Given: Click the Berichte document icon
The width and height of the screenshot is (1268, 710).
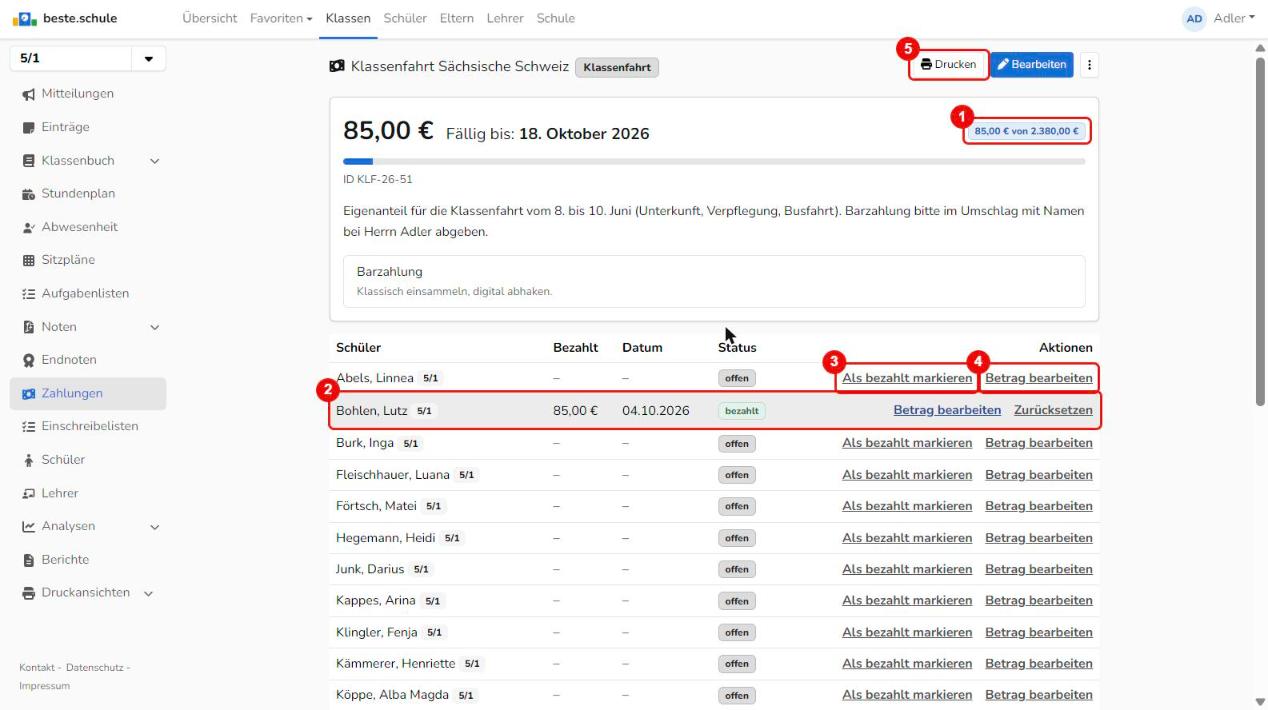Looking at the screenshot, I should (27, 560).
